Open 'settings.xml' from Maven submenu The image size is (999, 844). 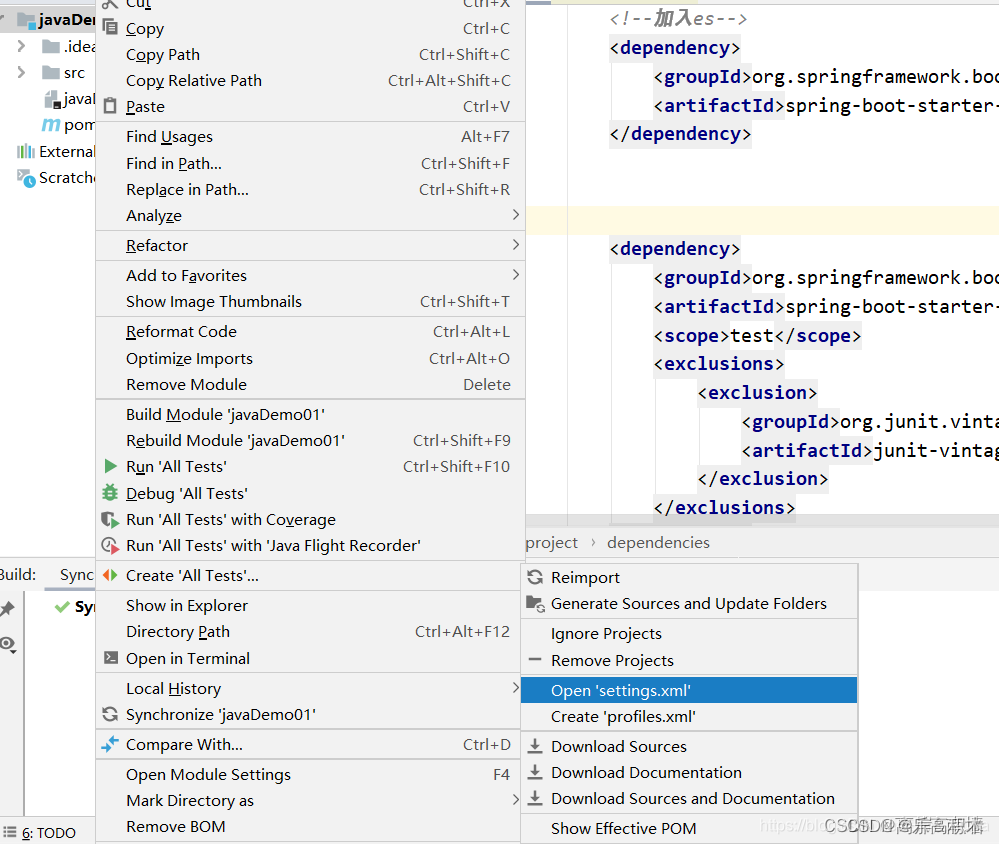(689, 690)
